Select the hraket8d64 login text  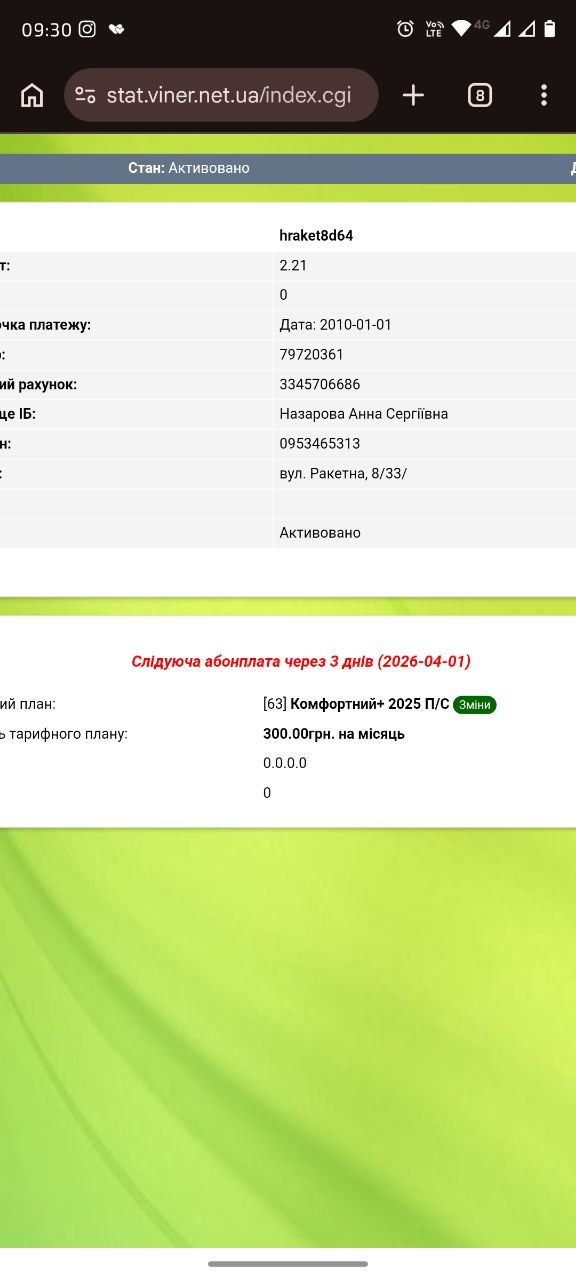pos(316,236)
